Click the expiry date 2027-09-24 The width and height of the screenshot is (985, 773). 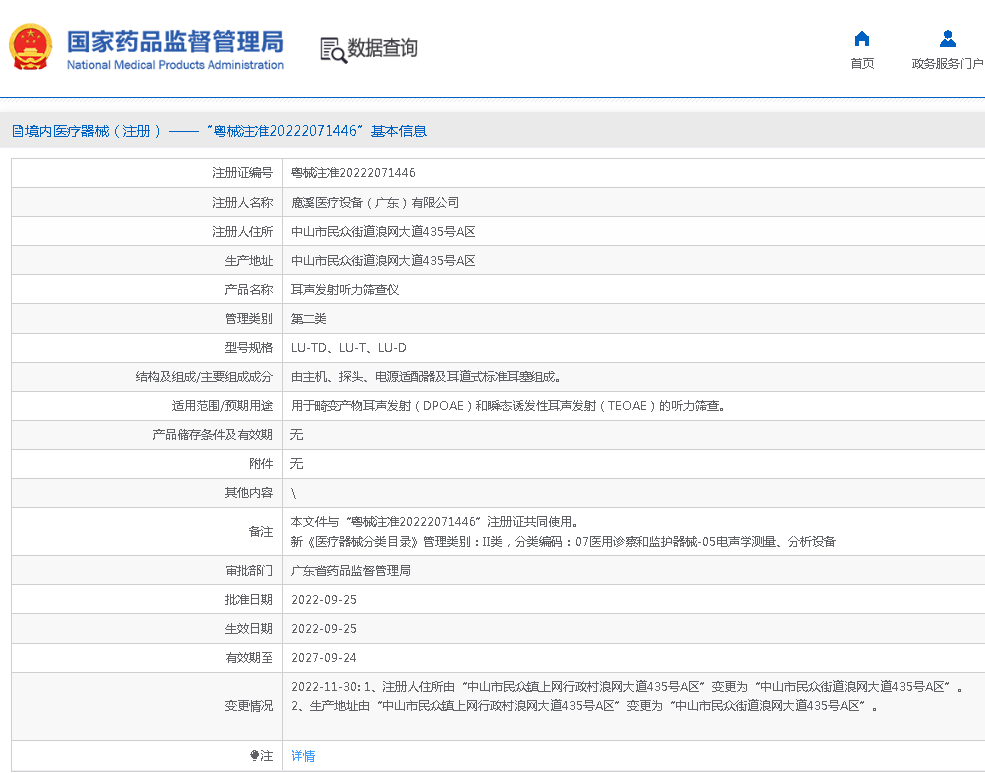pos(323,658)
